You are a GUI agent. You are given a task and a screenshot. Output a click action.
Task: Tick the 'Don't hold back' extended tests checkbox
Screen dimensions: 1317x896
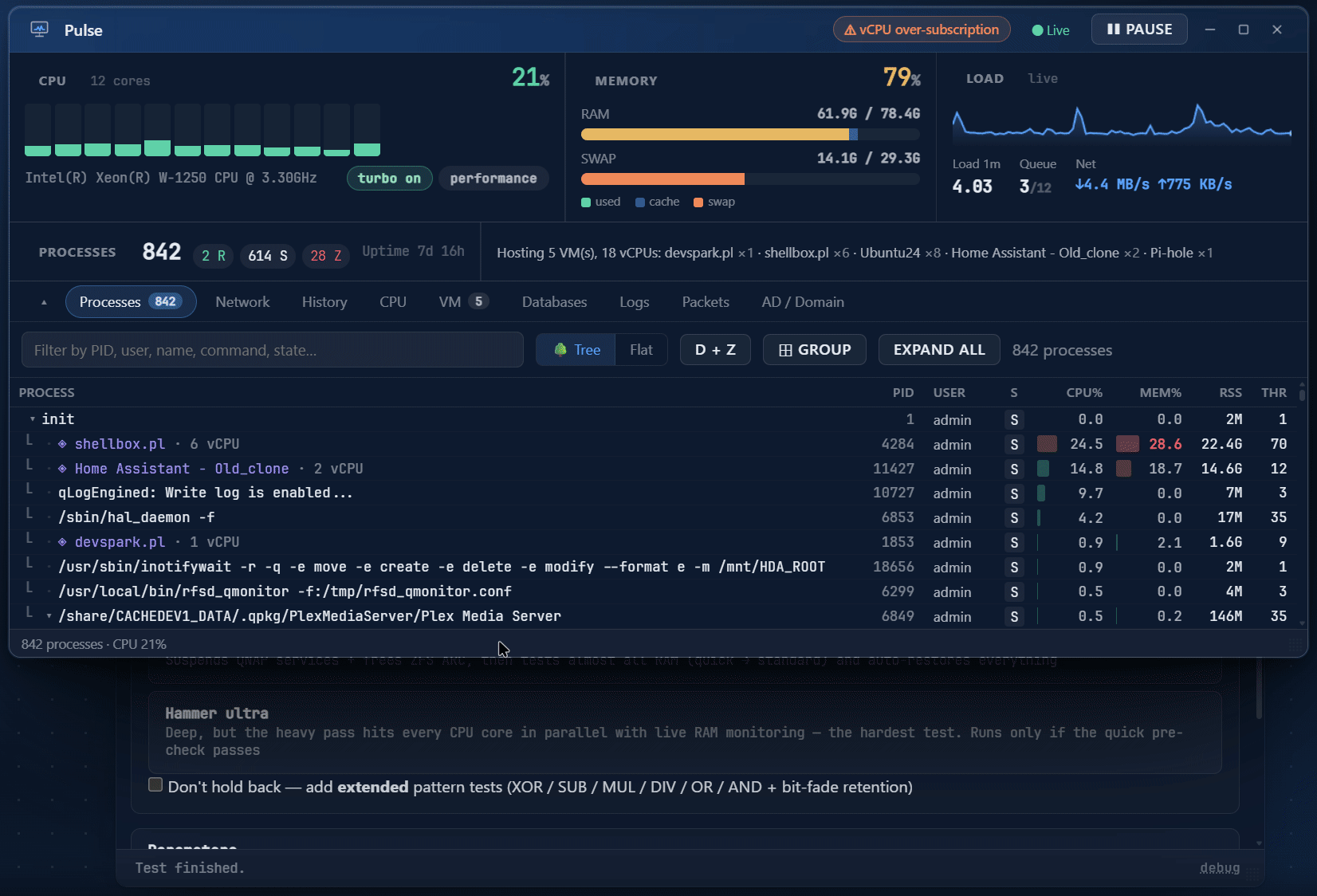(155, 785)
